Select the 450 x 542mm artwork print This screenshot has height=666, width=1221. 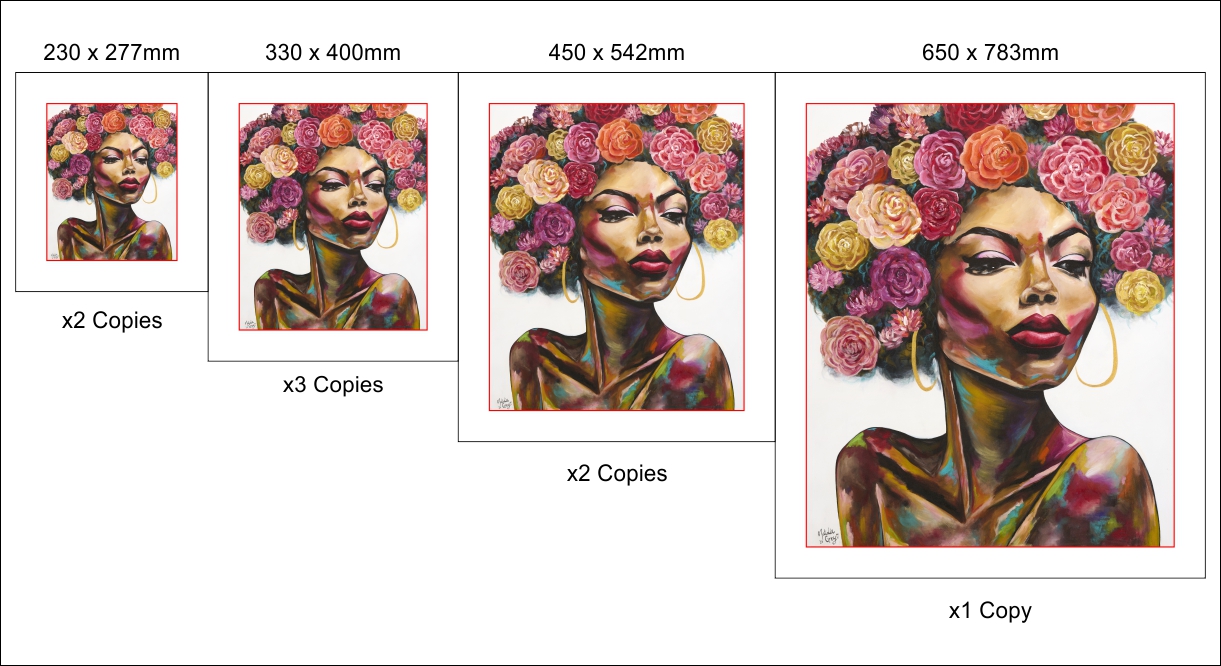click(617, 257)
